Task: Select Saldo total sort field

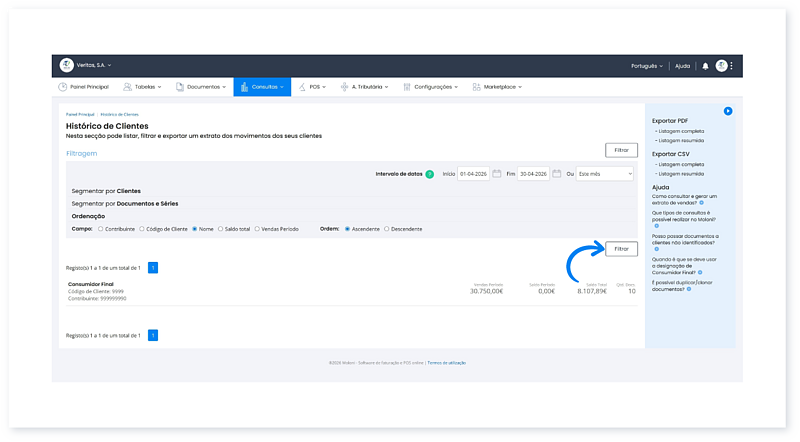Action: click(220, 229)
